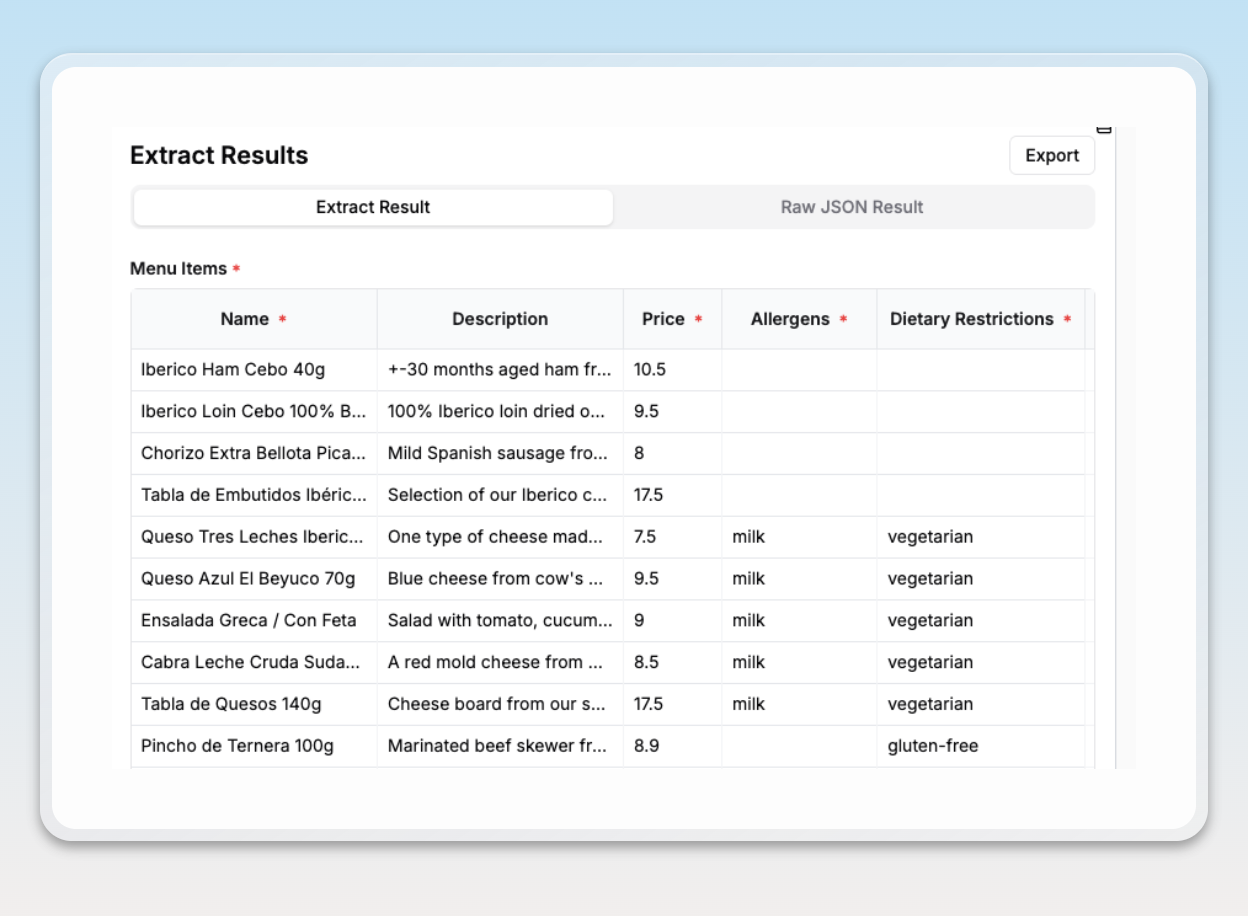
Task: Click the Marinated beef skewer description cell
Action: coord(497,746)
